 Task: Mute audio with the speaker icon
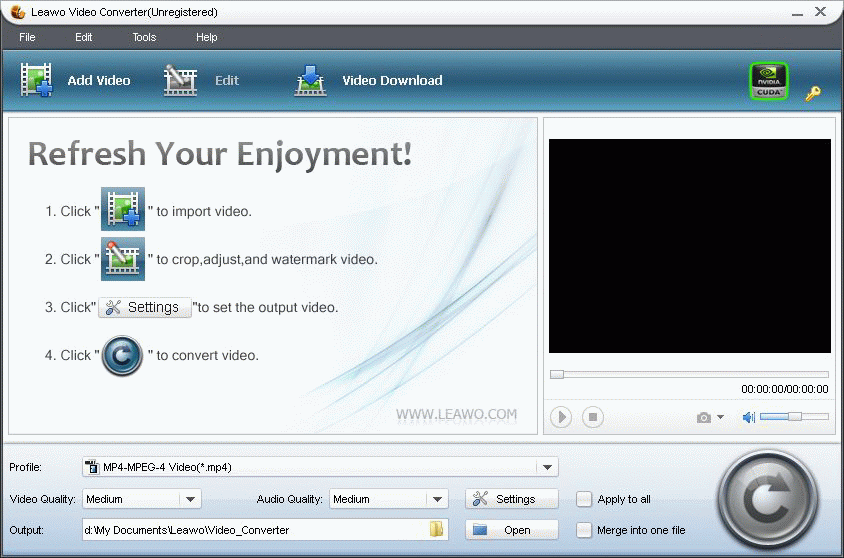click(x=748, y=417)
